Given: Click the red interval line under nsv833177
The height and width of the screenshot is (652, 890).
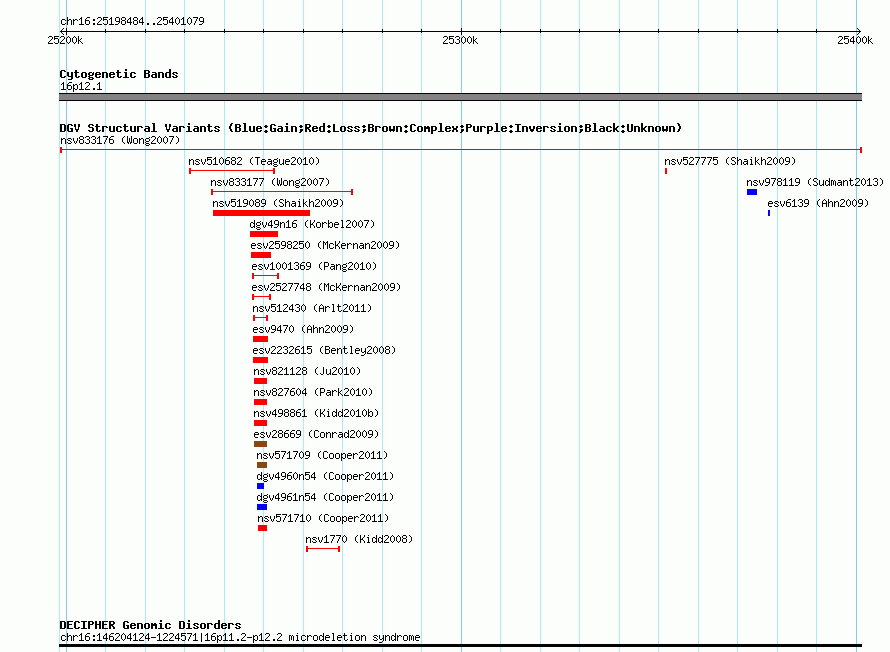Looking at the screenshot, I should [x=282, y=192].
